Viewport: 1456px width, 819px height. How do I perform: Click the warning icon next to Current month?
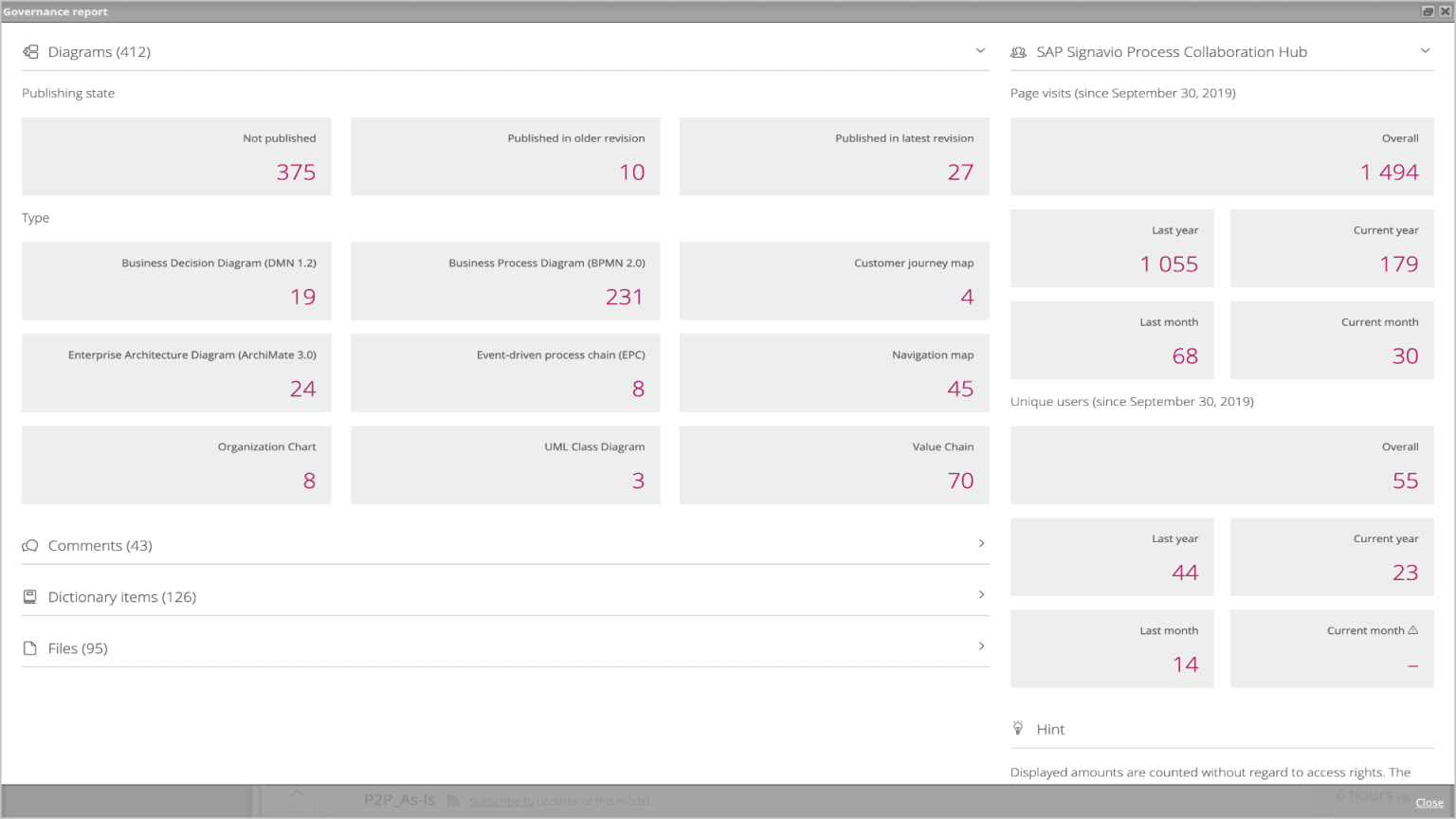(1413, 629)
